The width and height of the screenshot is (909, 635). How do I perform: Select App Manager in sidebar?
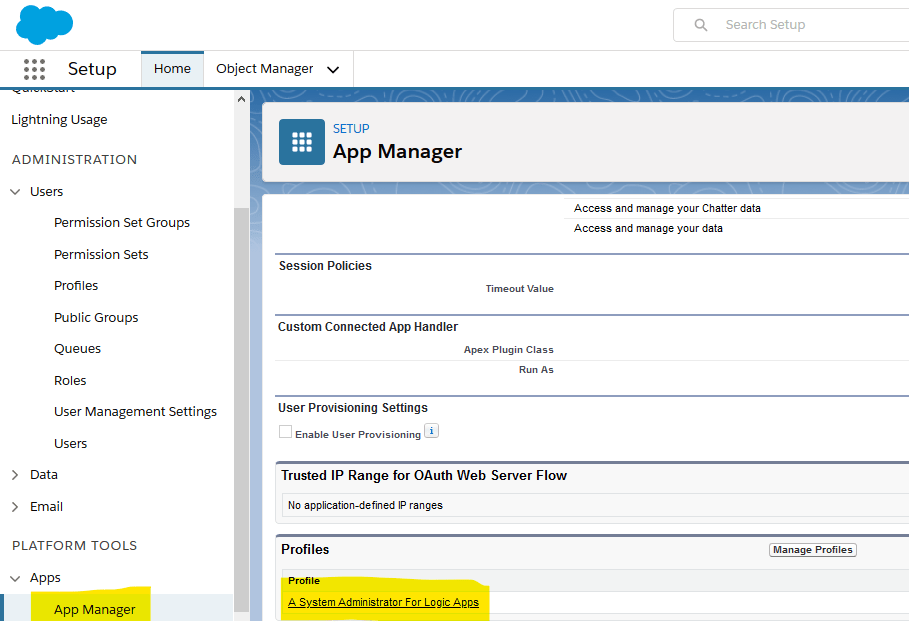[x=94, y=610]
